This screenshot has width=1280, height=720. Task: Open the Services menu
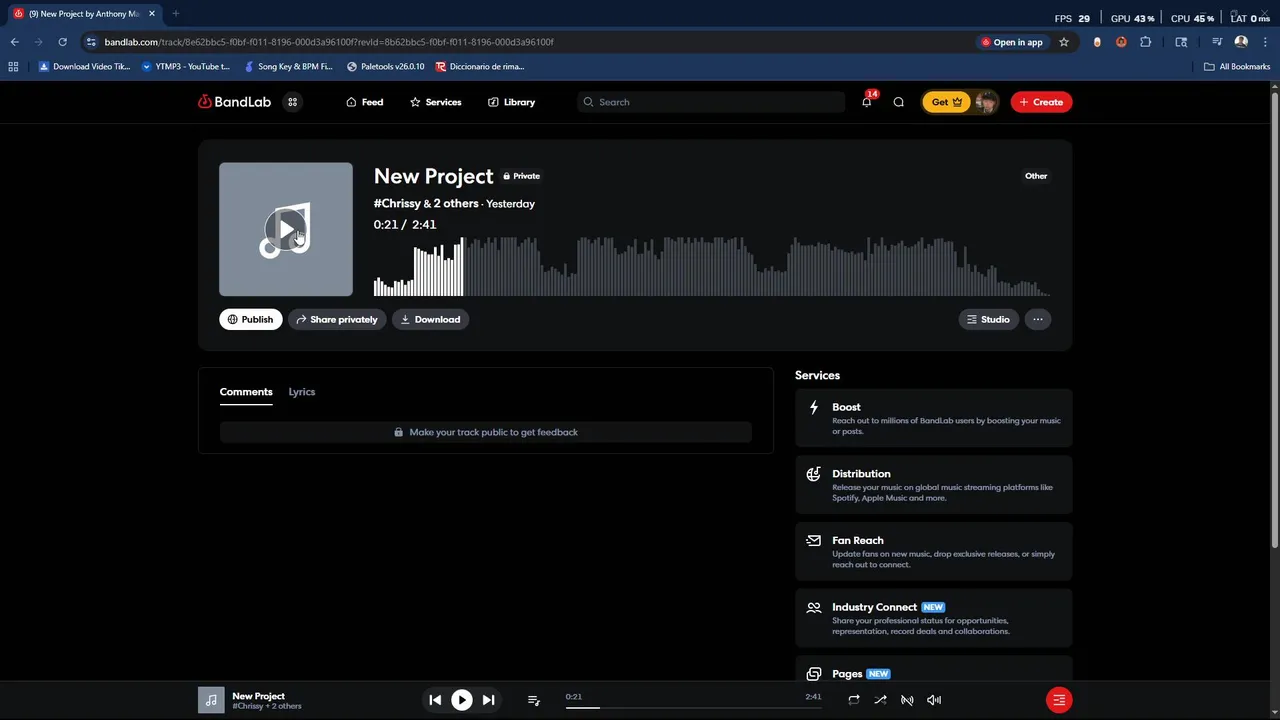click(435, 102)
